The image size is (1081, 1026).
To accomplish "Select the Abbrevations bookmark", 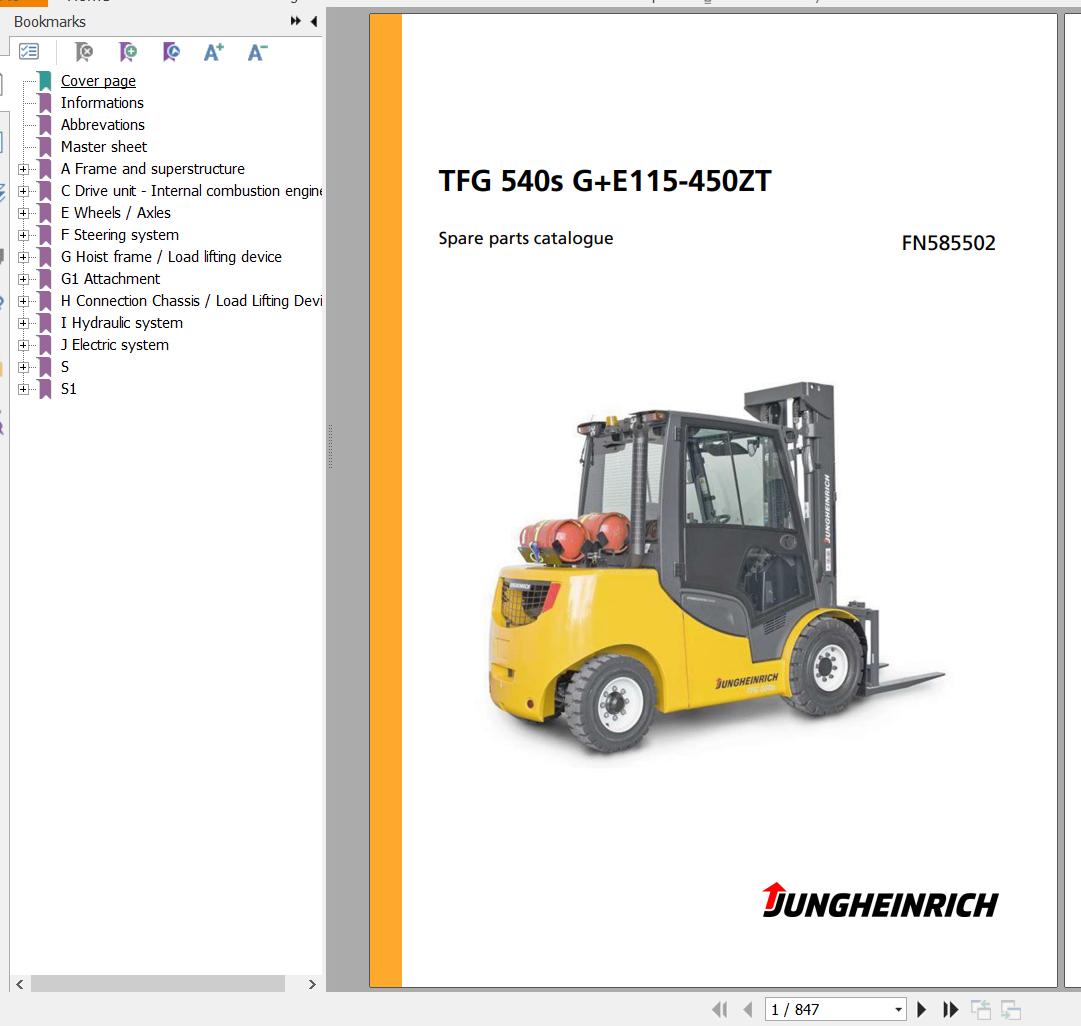I will pos(102,125).
